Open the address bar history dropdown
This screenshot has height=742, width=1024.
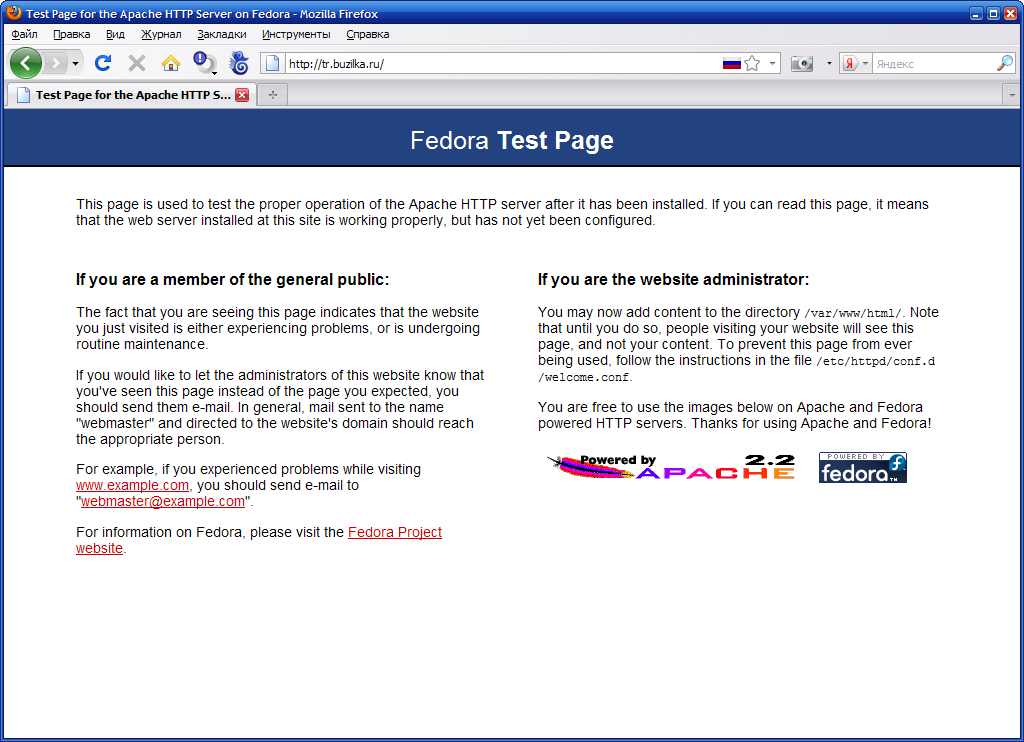pos(772,63)
